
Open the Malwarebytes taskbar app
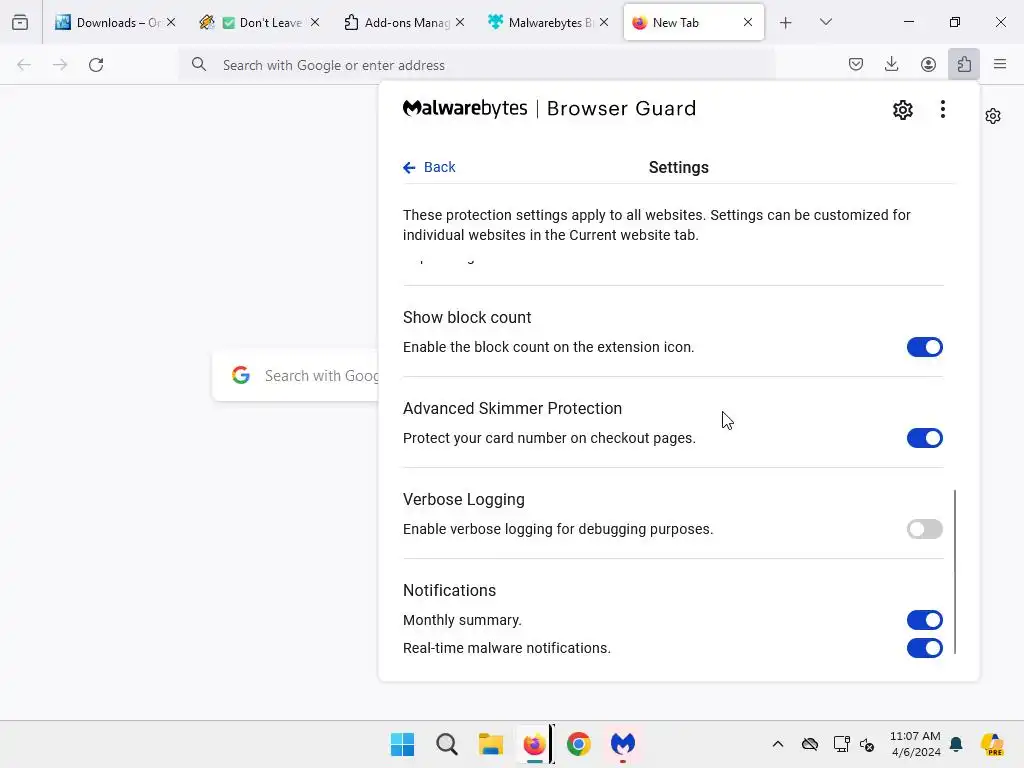tap(623, 744)
